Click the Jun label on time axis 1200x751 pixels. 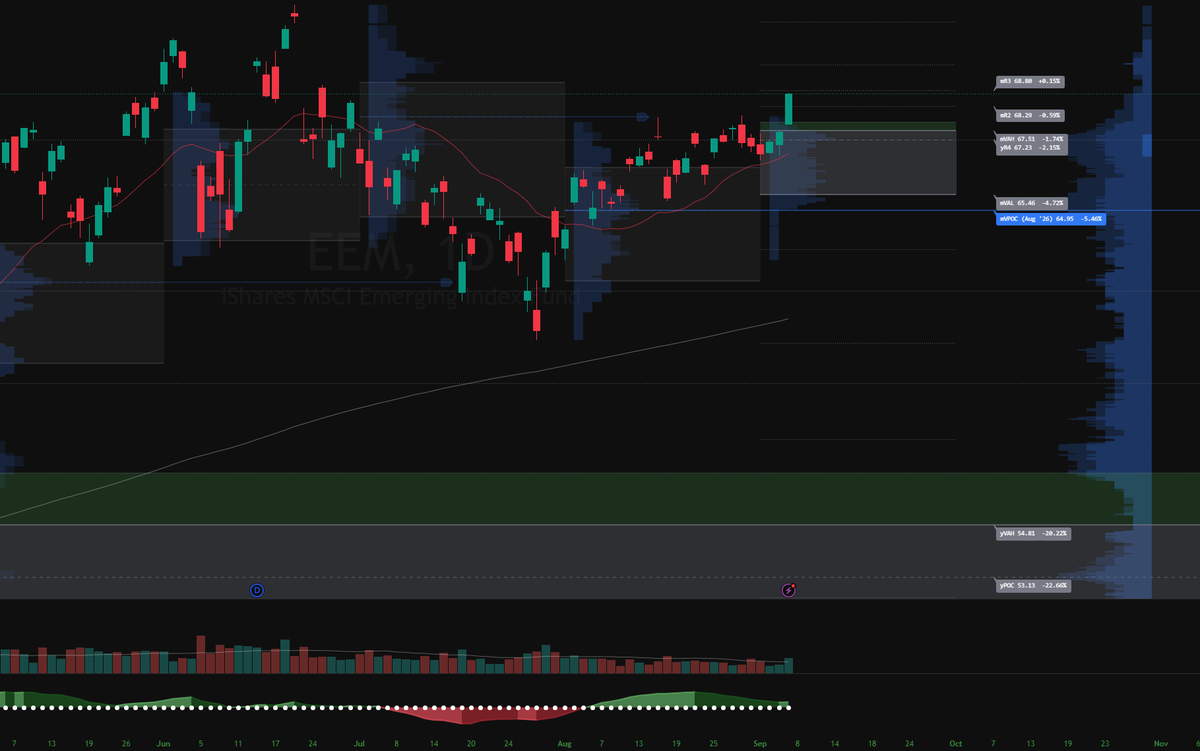coord(165,744)
